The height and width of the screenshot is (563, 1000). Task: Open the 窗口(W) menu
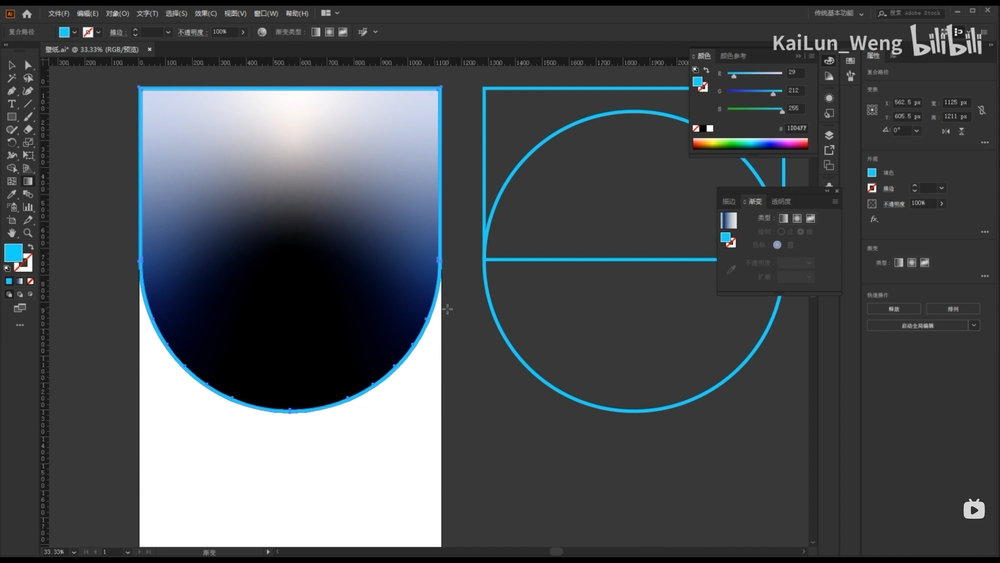(265, 13)
